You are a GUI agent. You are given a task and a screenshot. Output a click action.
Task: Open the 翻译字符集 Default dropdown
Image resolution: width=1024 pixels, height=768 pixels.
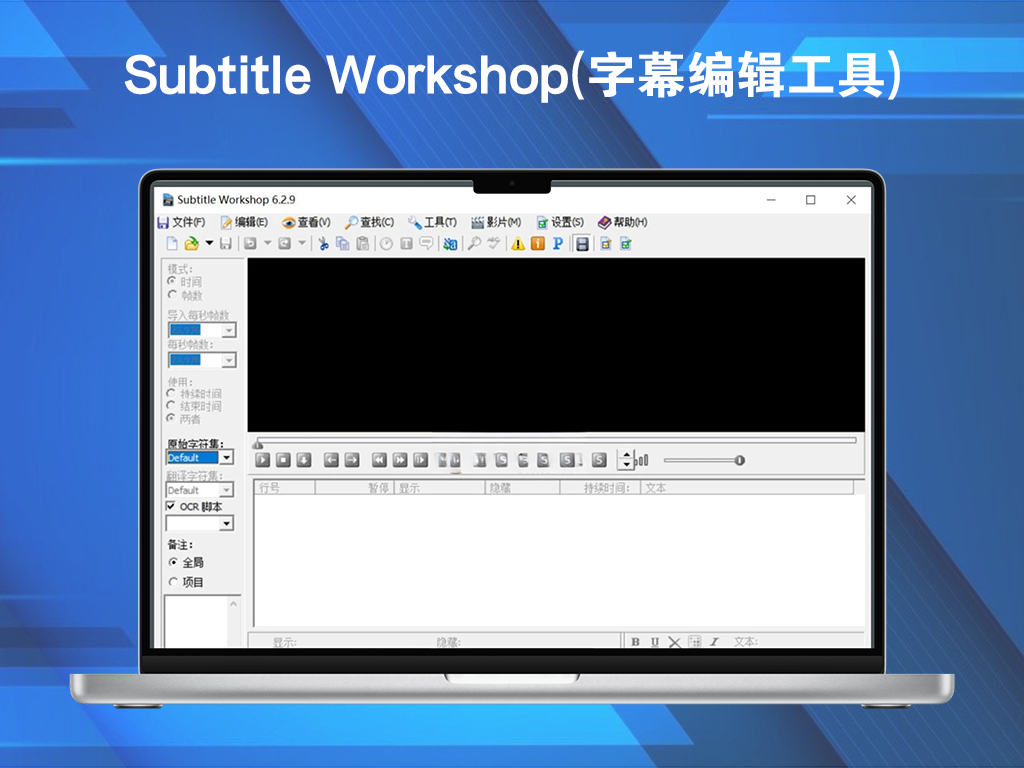click(227, 490)
